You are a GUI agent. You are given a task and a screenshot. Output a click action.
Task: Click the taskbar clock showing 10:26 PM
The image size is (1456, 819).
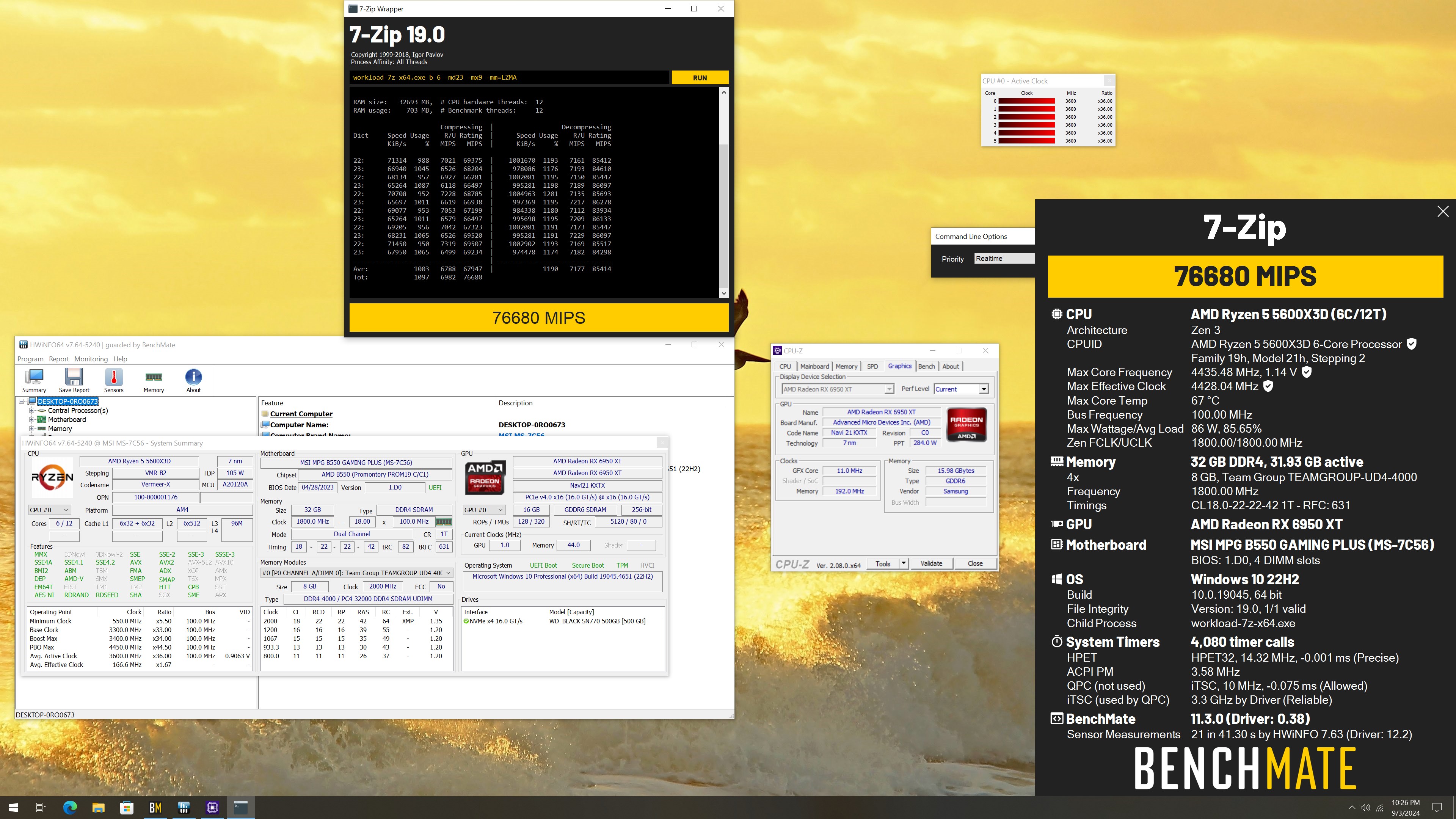(x=1405, y=807)
